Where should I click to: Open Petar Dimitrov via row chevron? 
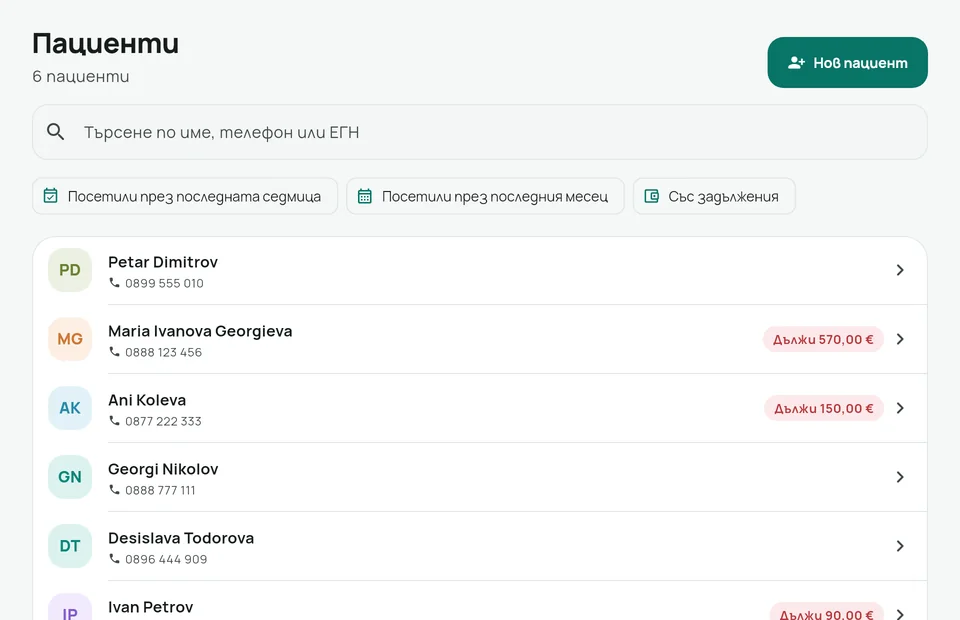pos(900,270)
